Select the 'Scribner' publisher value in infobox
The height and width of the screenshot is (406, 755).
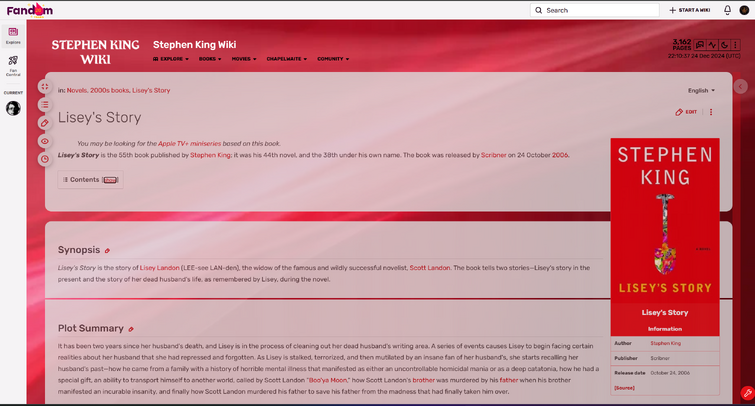point(660,358)
